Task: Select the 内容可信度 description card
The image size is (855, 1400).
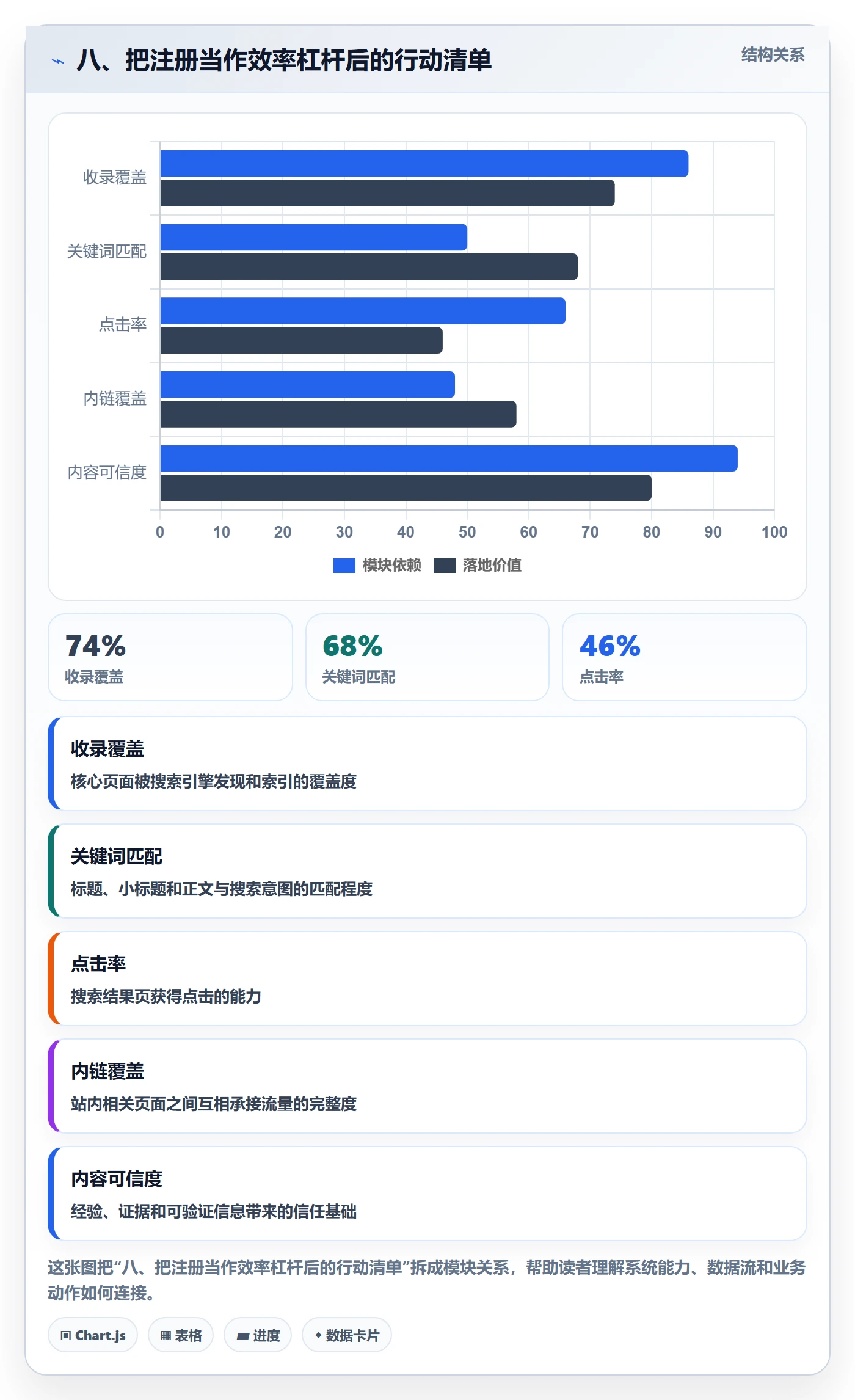Action: pyautogui.click(x=428, y=1194)
